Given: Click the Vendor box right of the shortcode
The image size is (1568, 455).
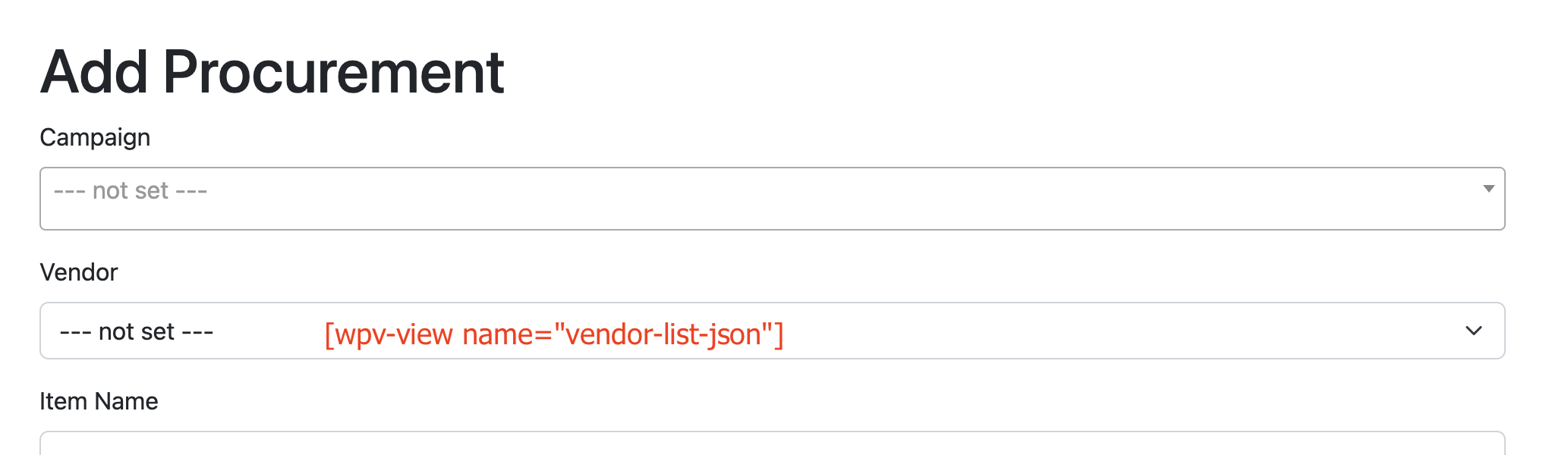Looking at the screenshot, I should point(1123,331).
